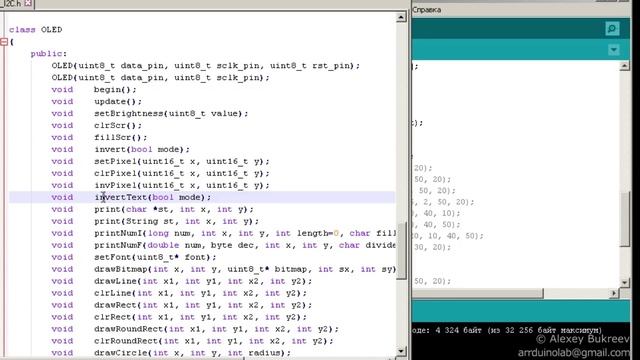Click the Arduino horizontal scroll right arrow
This screenshot has width=640, height=360.
click(x=614, y=293)
